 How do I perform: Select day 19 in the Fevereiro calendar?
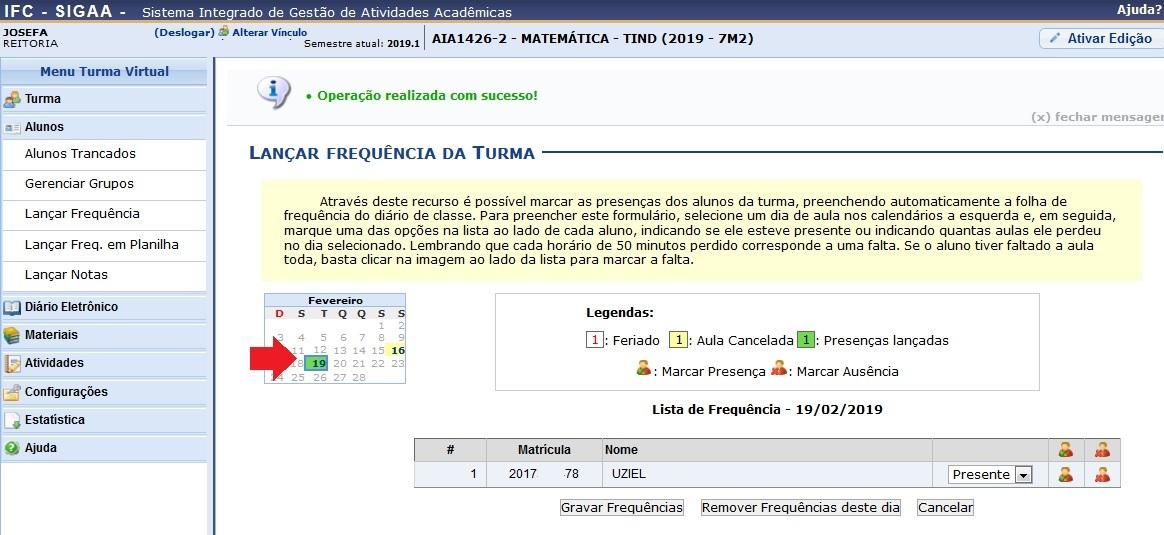coord(318,363)
